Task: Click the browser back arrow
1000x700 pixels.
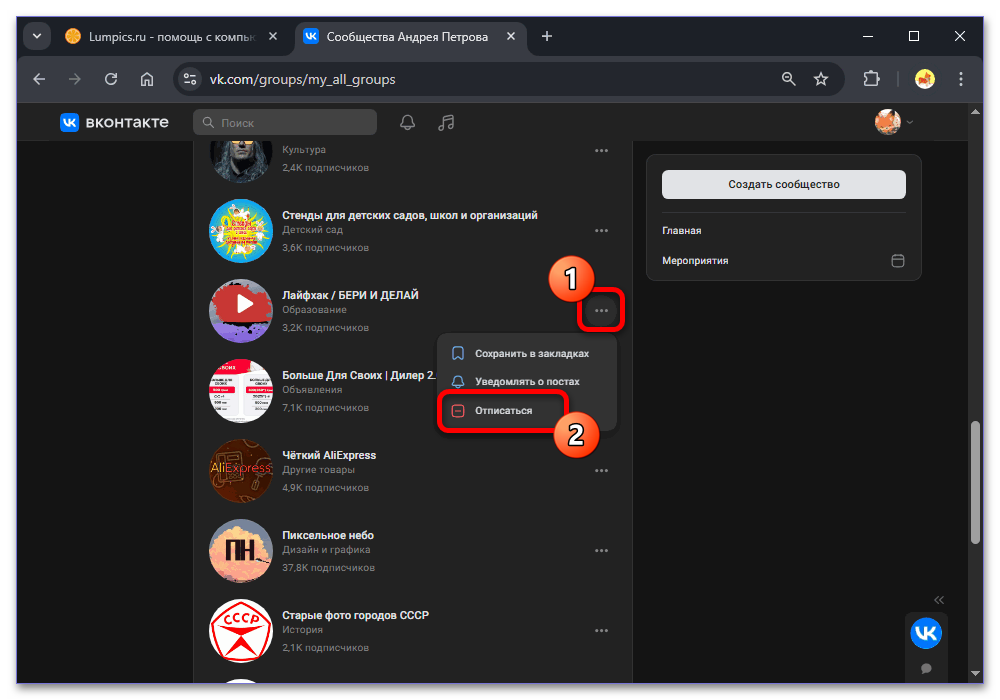Action: click(x=40, y=79)
